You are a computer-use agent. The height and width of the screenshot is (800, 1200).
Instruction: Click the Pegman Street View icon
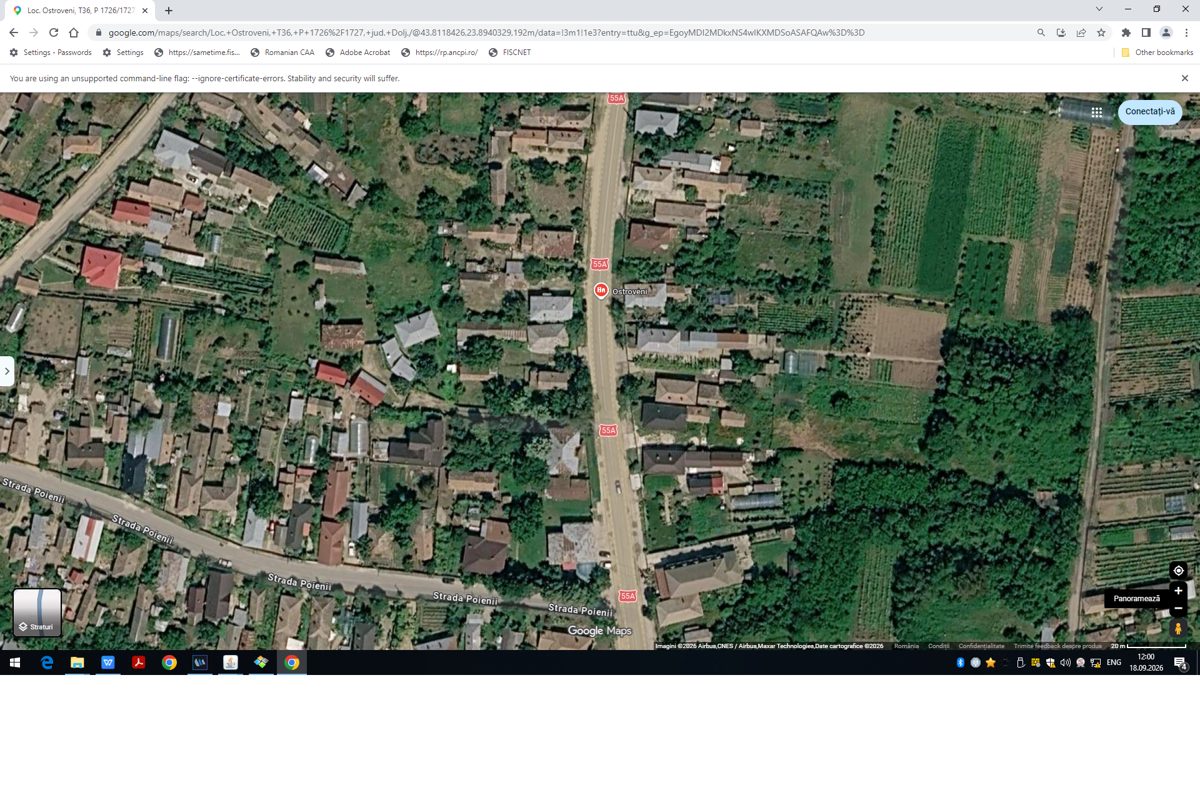click(x=1178, y=628)
